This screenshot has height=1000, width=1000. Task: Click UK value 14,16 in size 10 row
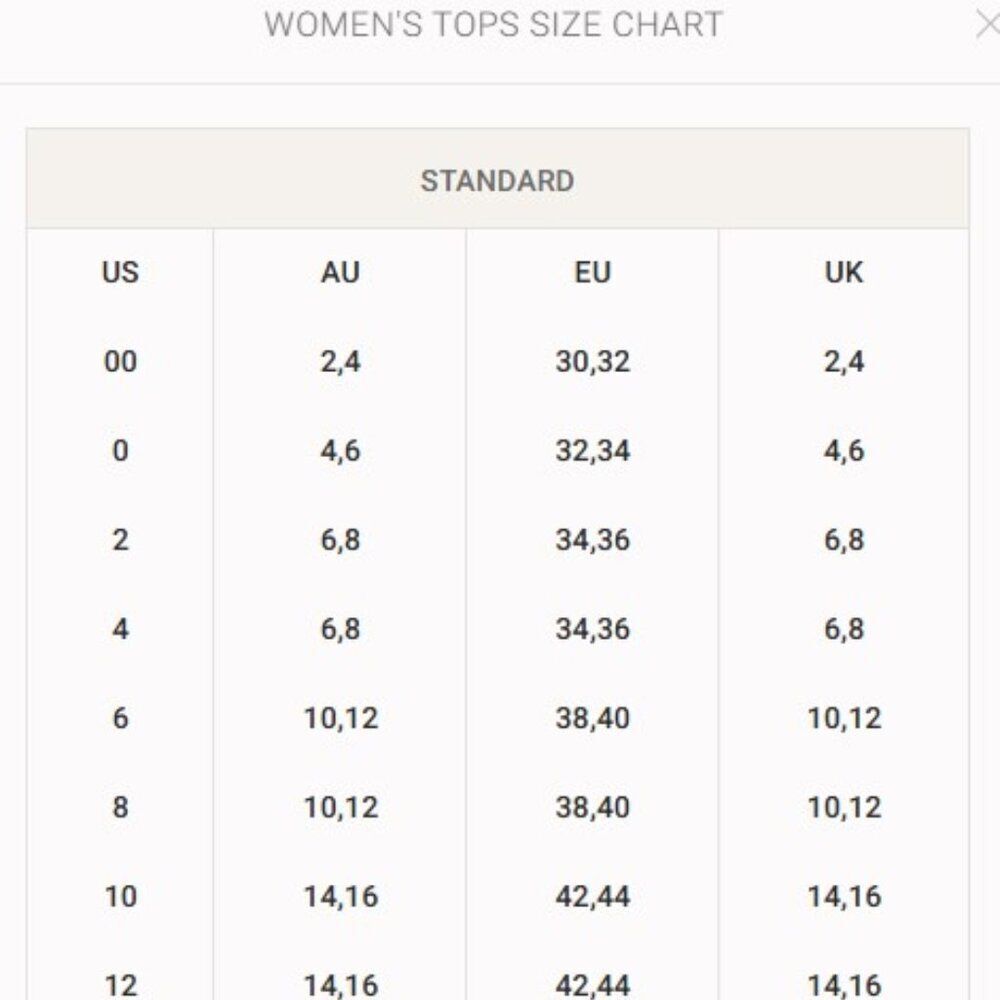[x=844, y=897]
